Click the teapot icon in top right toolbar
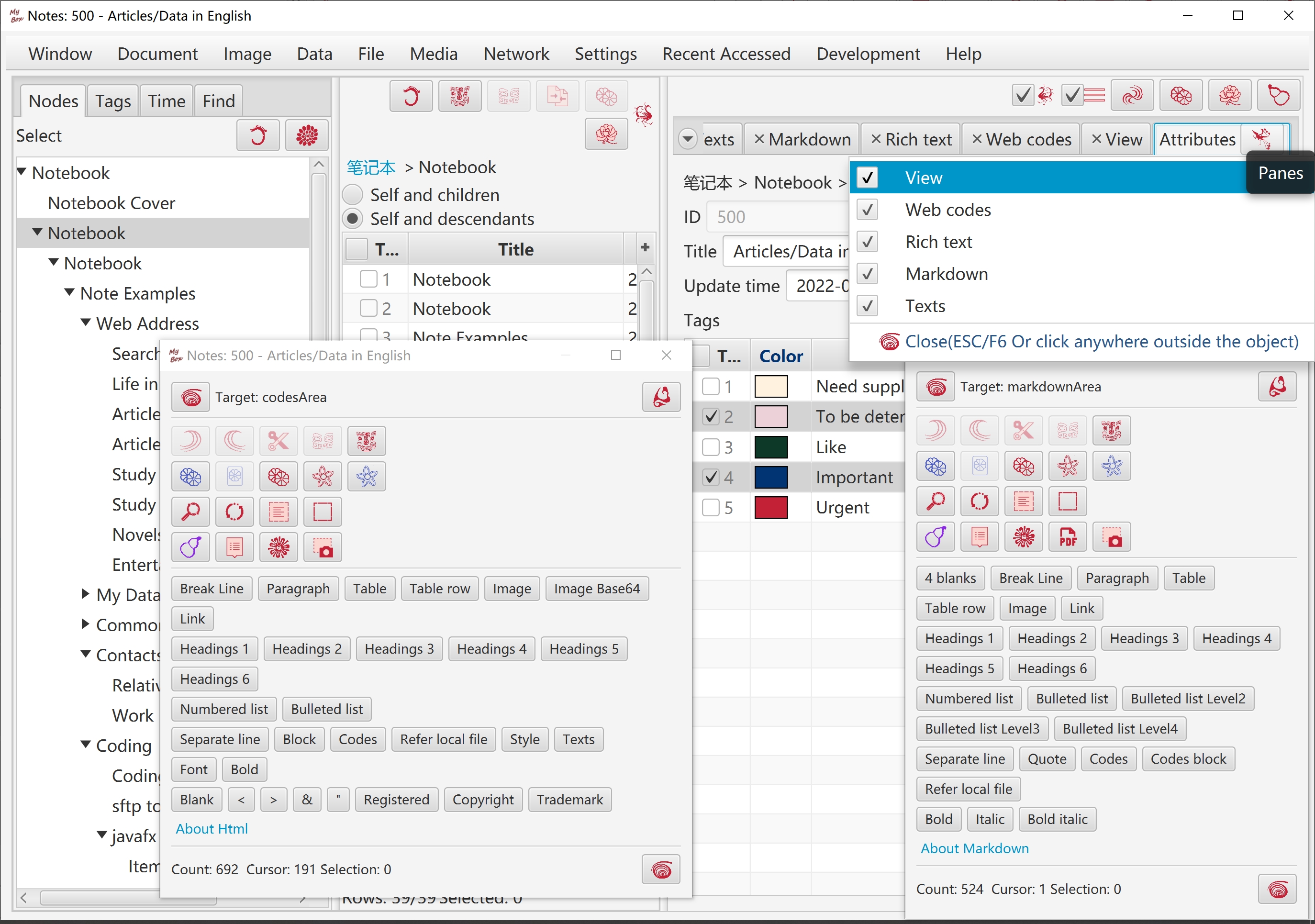This screenshot has height=924, width=1315. [1278, 96]
